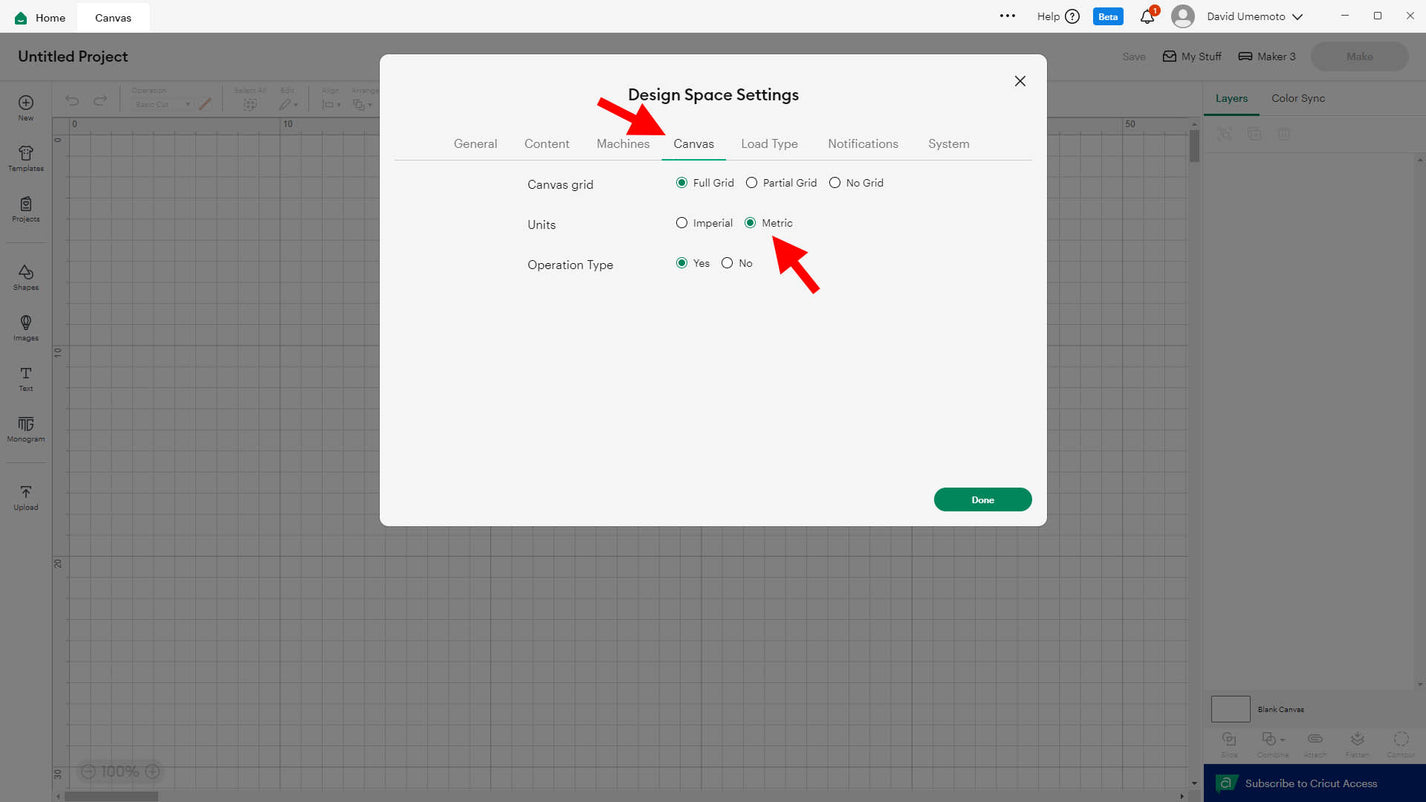Click Subscribe to Cricut Access banner
Screen dimensions: 1426x802
tap(1310, 783)
